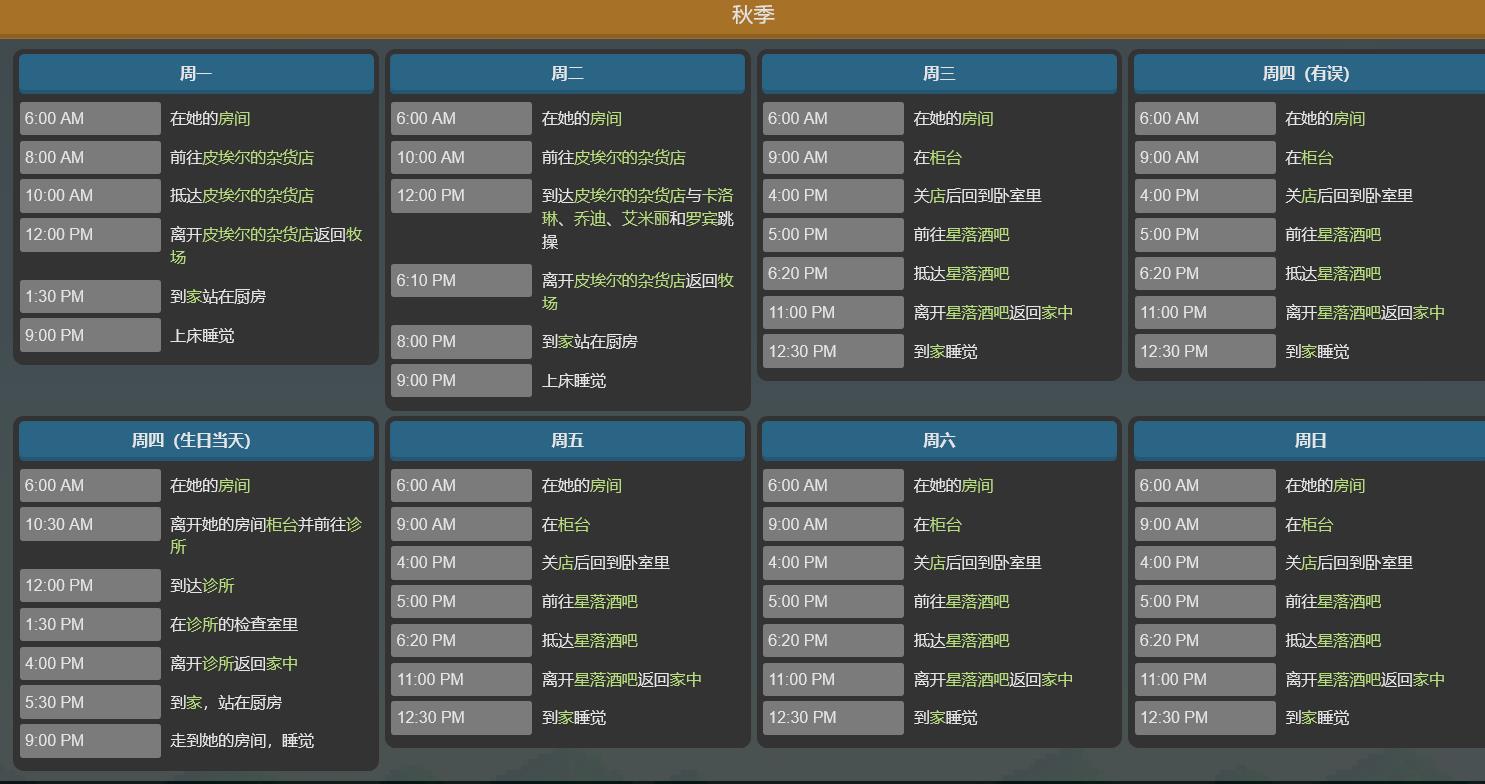Open 诊所 link in 周四 (生日当天) 12:00 PM row
This screenshot has width=1485, height=784.
click(x=218, y=585)
